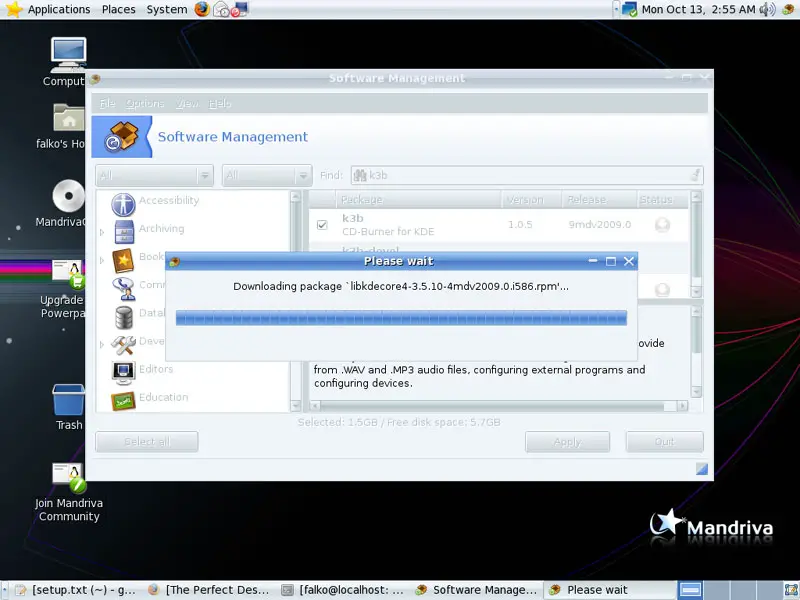The height and width of the screenshot is (600, 800).
Task: Open the network status tray icon
Action: click(x=629, y=9)
